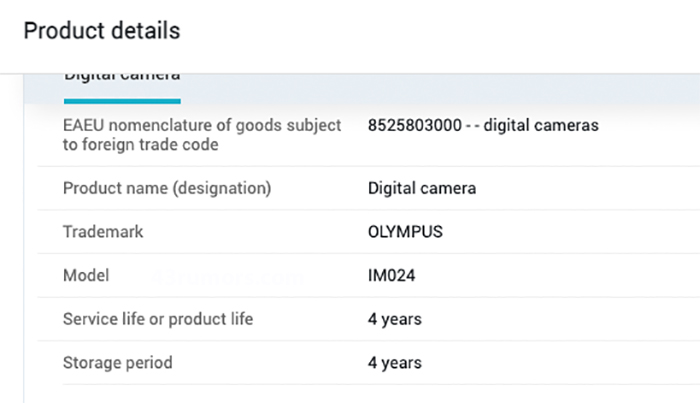Select the partially hidden Digital camera tab

(122, 77)
